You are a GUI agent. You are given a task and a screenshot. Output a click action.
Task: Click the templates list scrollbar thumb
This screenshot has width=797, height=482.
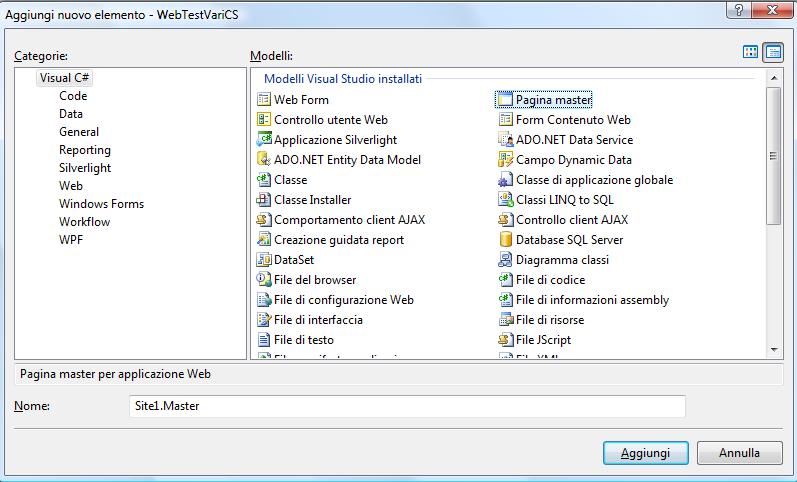[774, 156]
